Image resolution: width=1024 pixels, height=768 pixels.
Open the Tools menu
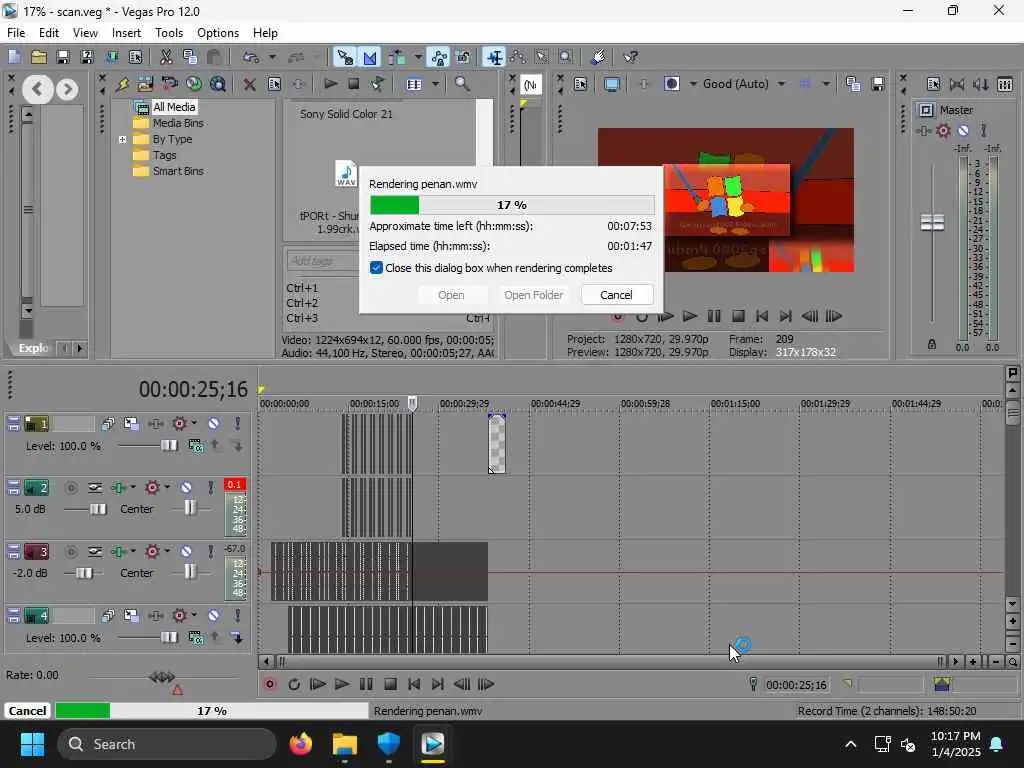pos(168,33)
